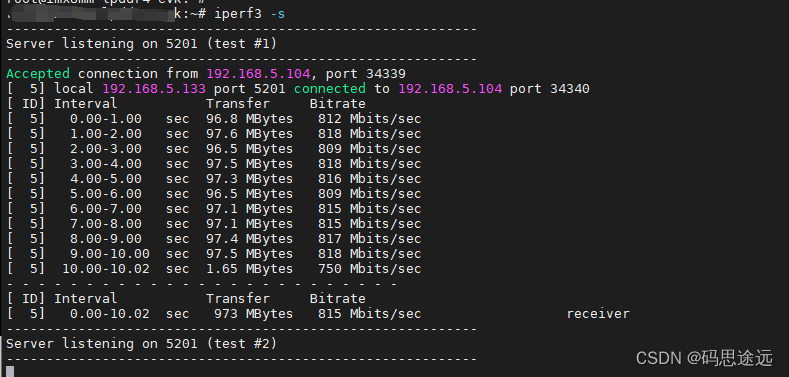Click 815 Mbits/sec in the 7.00-8.00 row
789x377 pixels.
(x=369, y=223)
